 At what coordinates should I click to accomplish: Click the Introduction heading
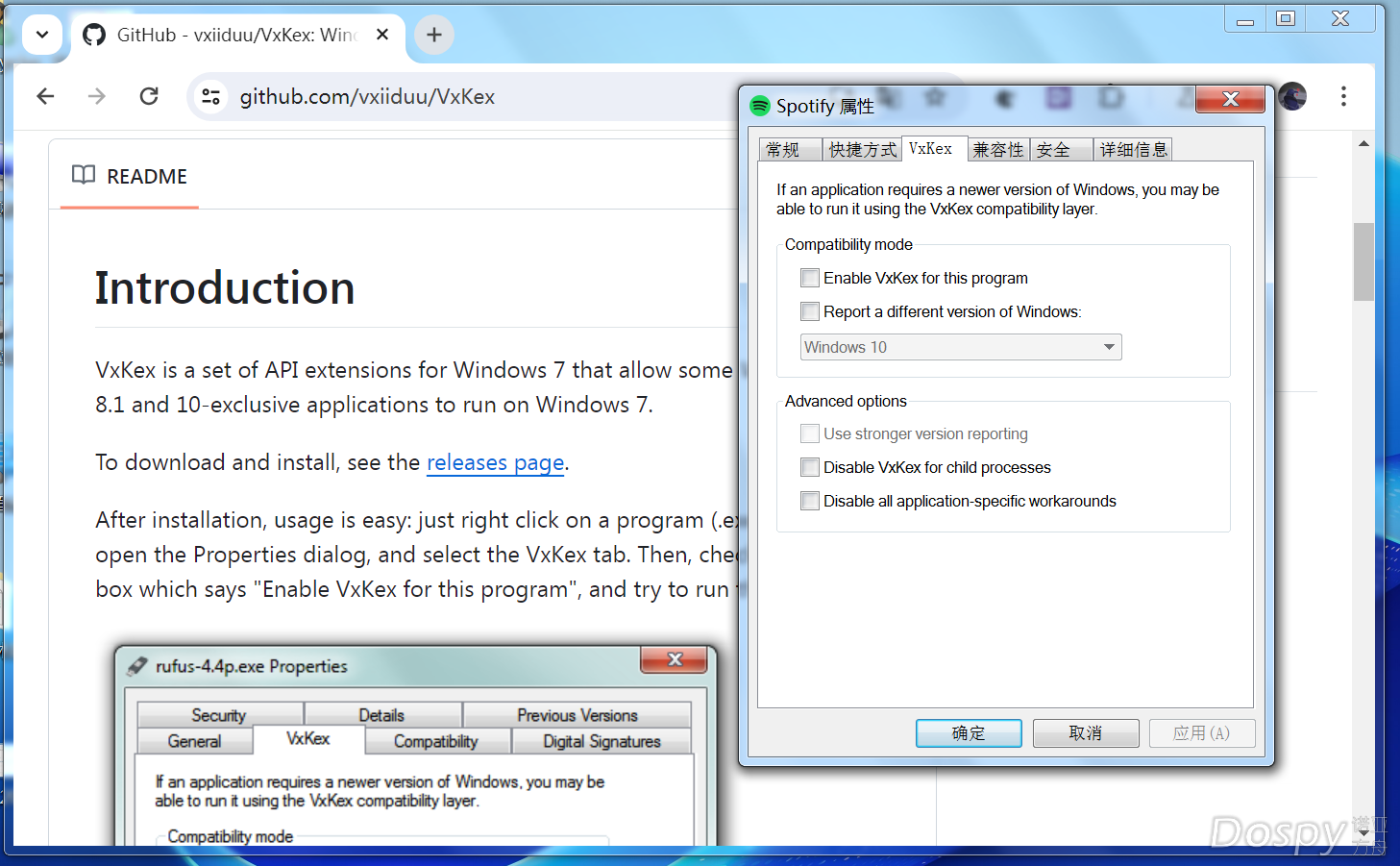tap(225, 288)
